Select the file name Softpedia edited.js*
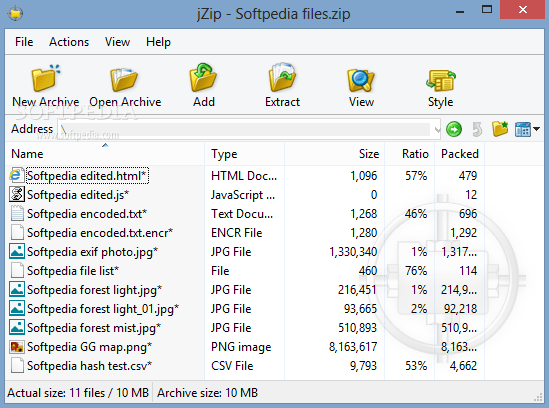This screenshot has width=549, height=408. (78, 195)
